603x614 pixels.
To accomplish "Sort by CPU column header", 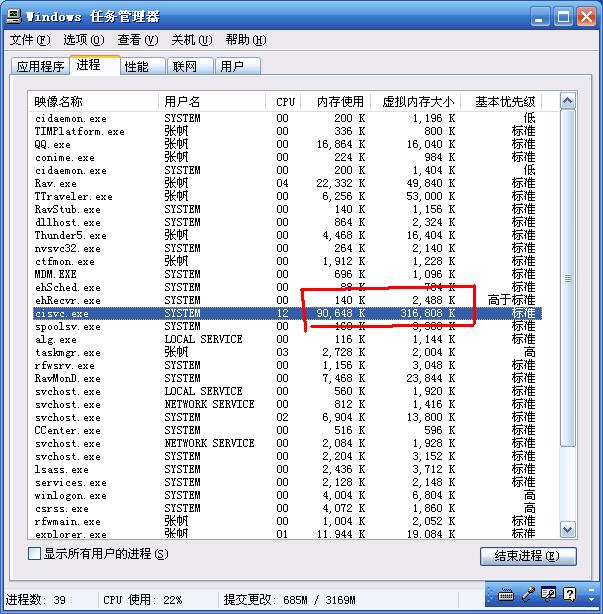I will (283, 102).
